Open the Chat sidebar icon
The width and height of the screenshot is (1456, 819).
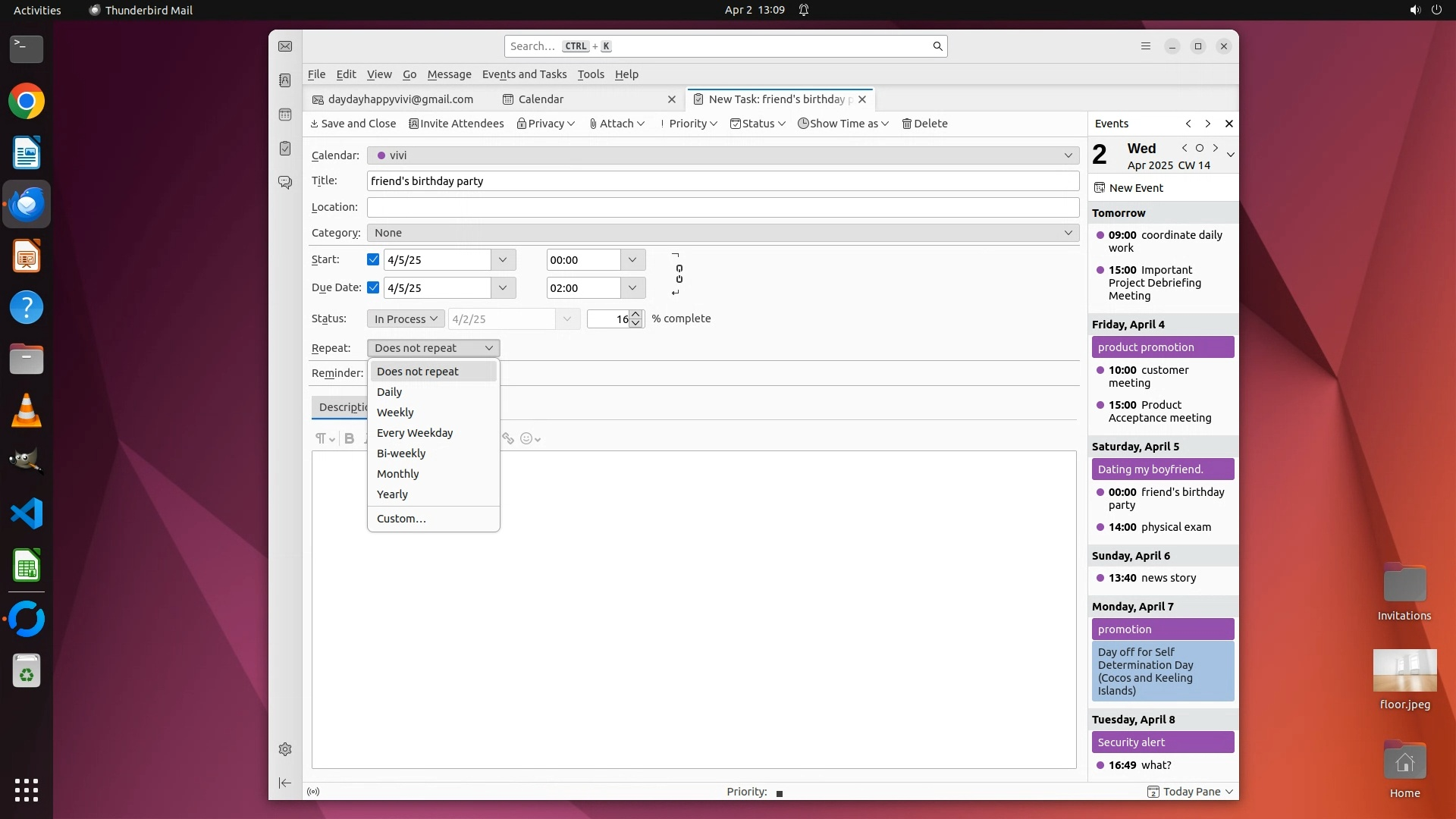pos(285,183)
